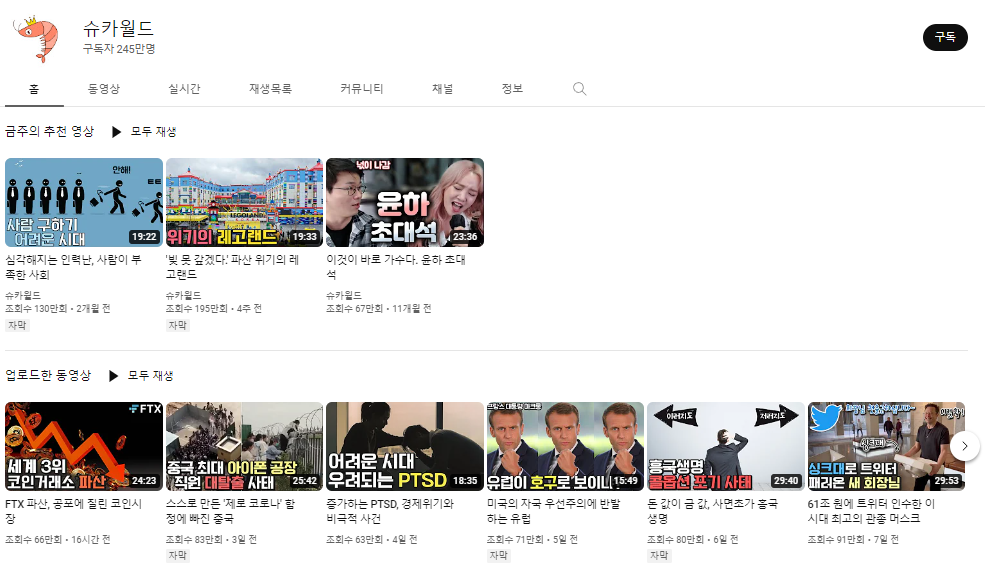Open the channel search magnifier icon
Viewport: 985px width, 575px height.
579,89
